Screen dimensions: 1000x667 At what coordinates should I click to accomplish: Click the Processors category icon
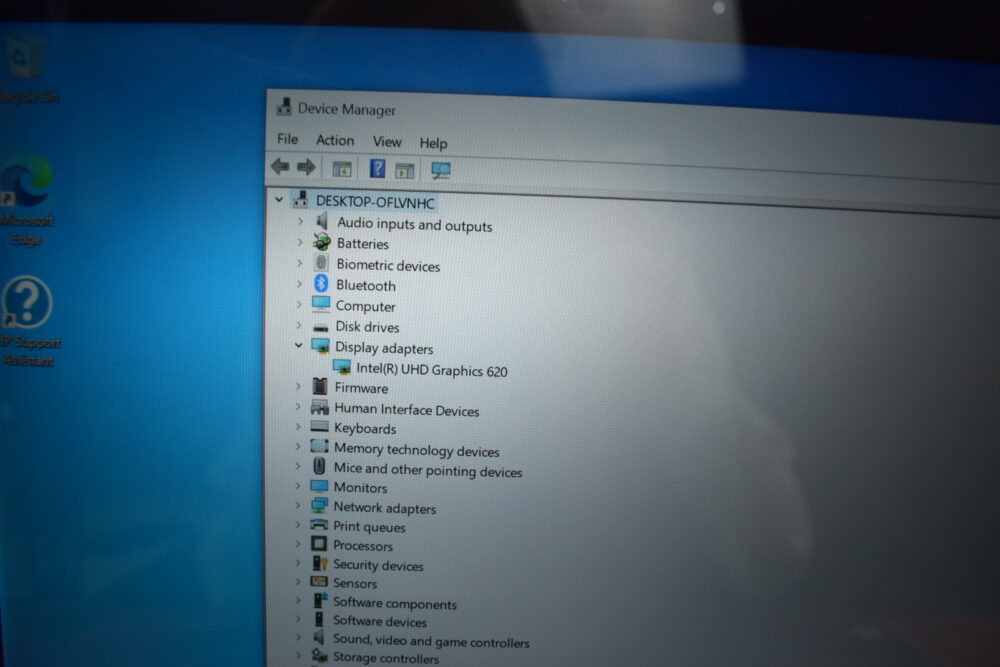click(x=319, y=543)
